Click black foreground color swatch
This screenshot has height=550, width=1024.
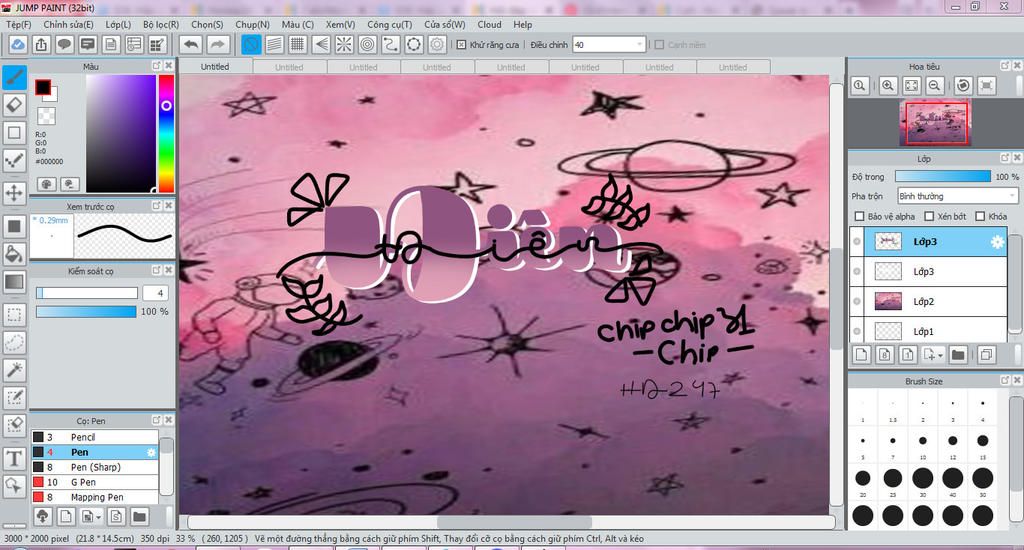[x=43, y=87]
